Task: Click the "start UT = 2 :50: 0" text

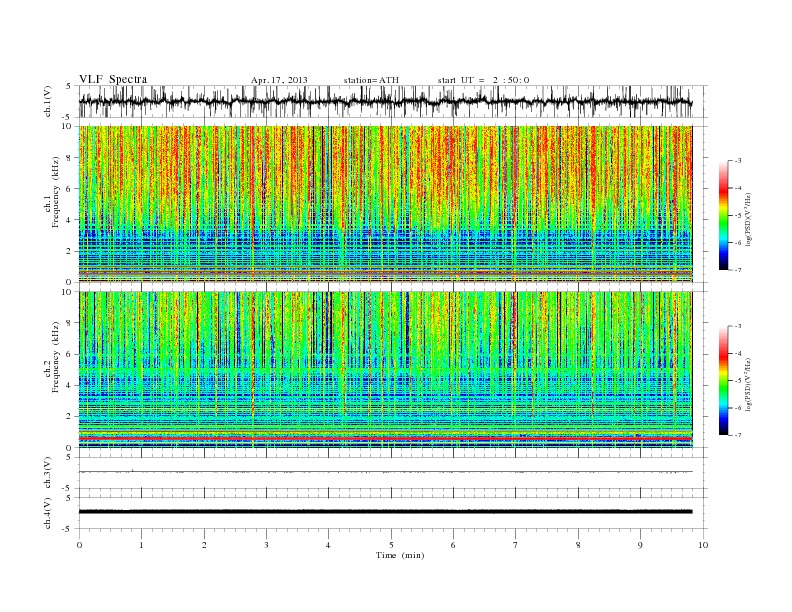Action: [x=483, y=80]
